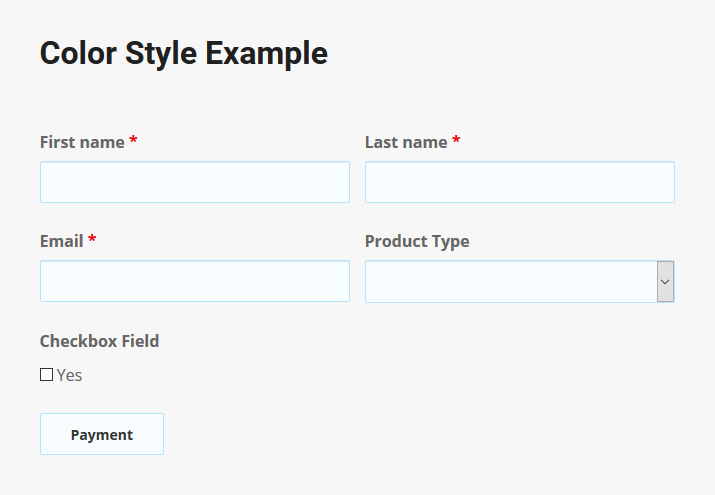This screenshot has width=715, height=495.
Task: Click the 'First name' field label
Action: click(82, 142)
